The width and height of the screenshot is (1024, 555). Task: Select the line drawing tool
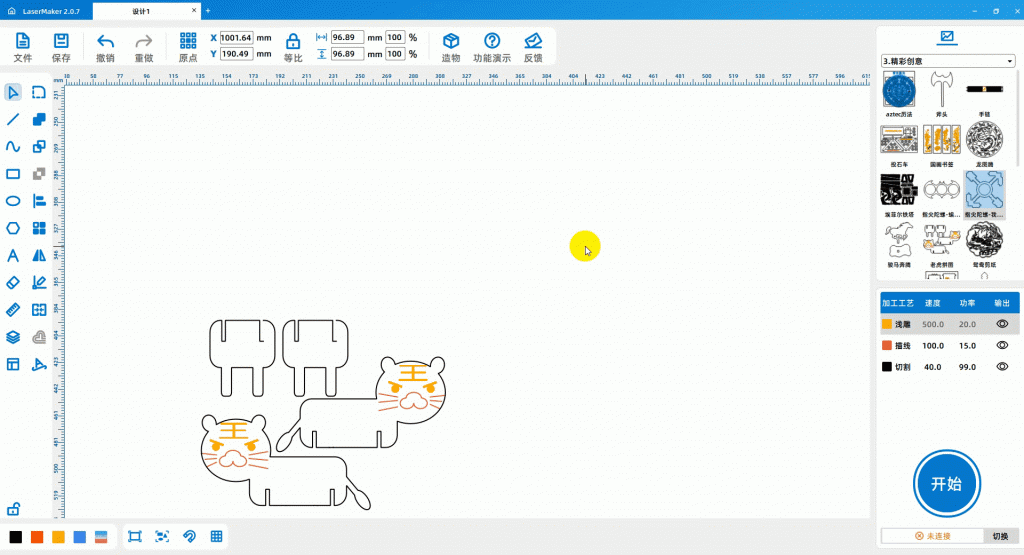pyautogui.click(x=13, y=119)
